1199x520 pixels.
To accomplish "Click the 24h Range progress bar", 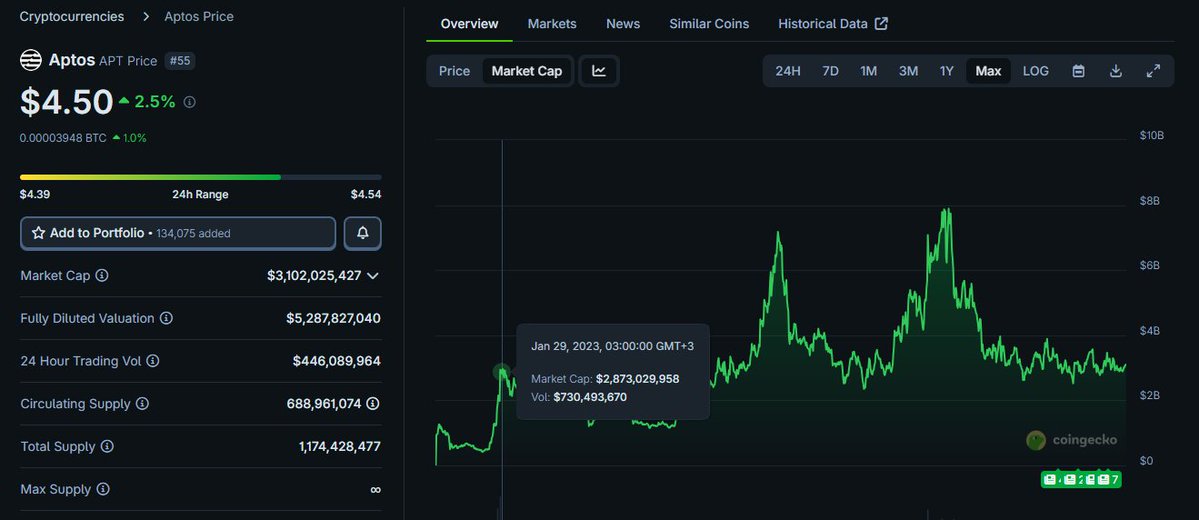I will point(200,177).
